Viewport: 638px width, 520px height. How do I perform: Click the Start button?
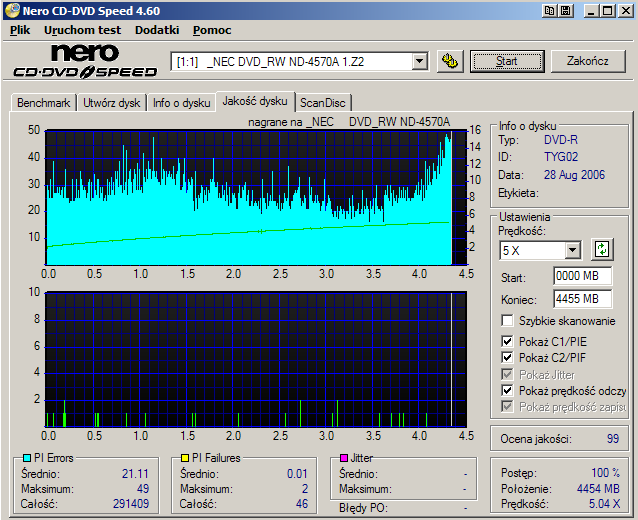(x=507, y=61)
